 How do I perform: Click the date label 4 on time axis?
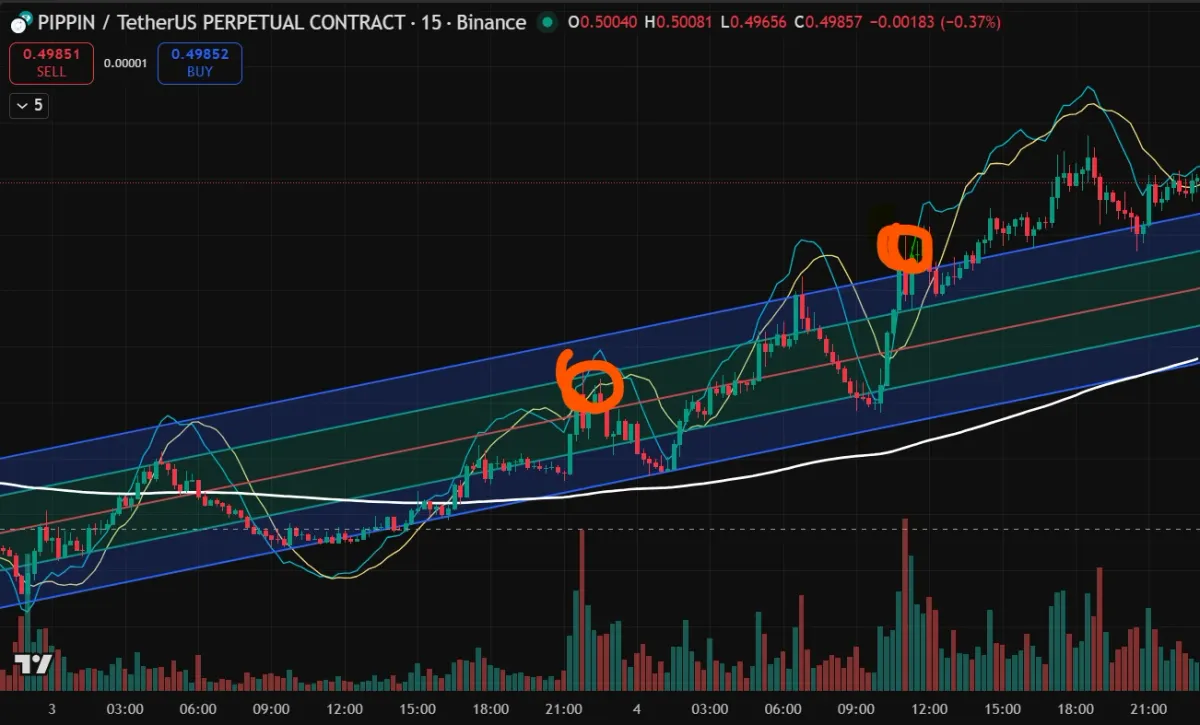tap(636, 709)
